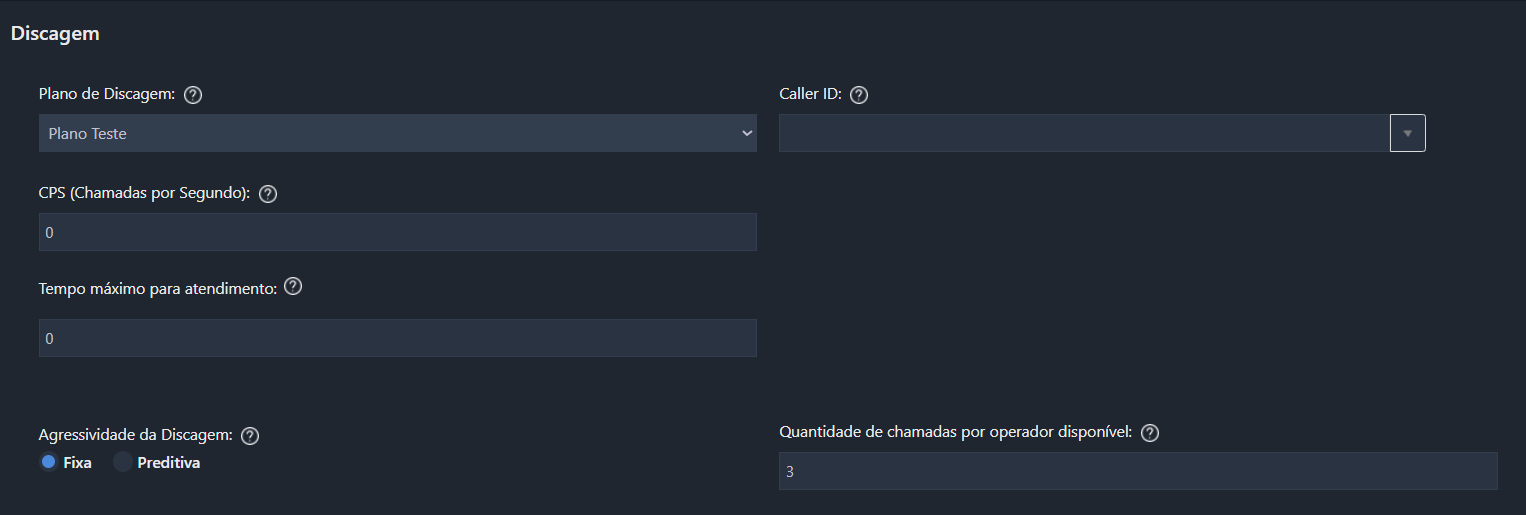Click Agressividade da Discagem help icon
Screen dimensions: 1526x515
[251, 436]
